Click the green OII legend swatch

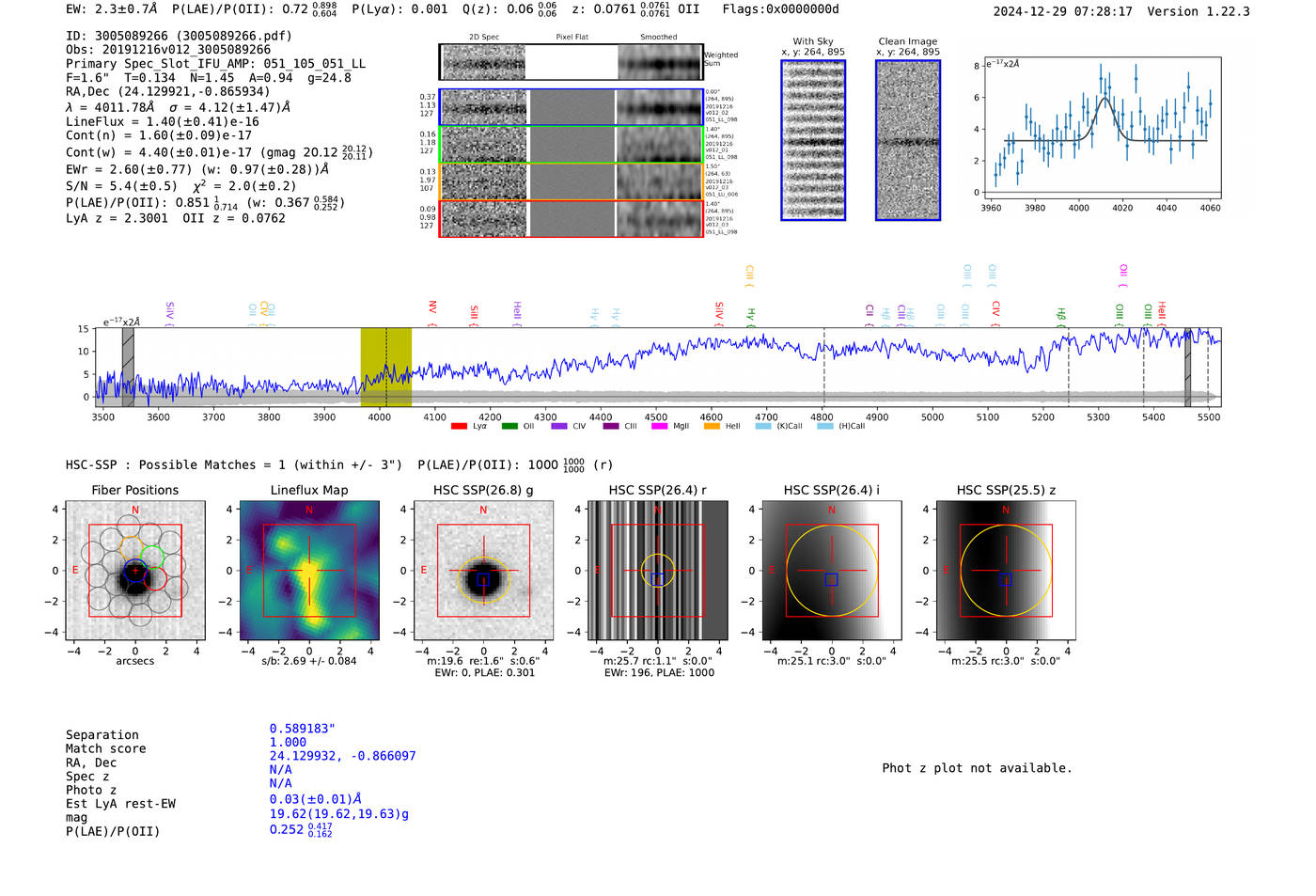(x=509, y=427)
